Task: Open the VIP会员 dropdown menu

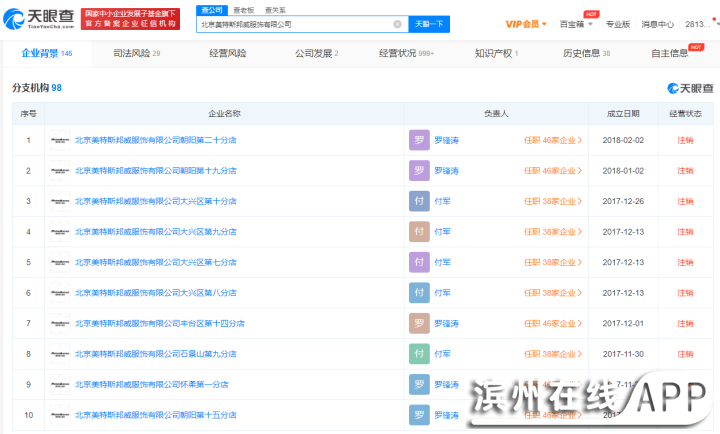Action: (526, 24)
